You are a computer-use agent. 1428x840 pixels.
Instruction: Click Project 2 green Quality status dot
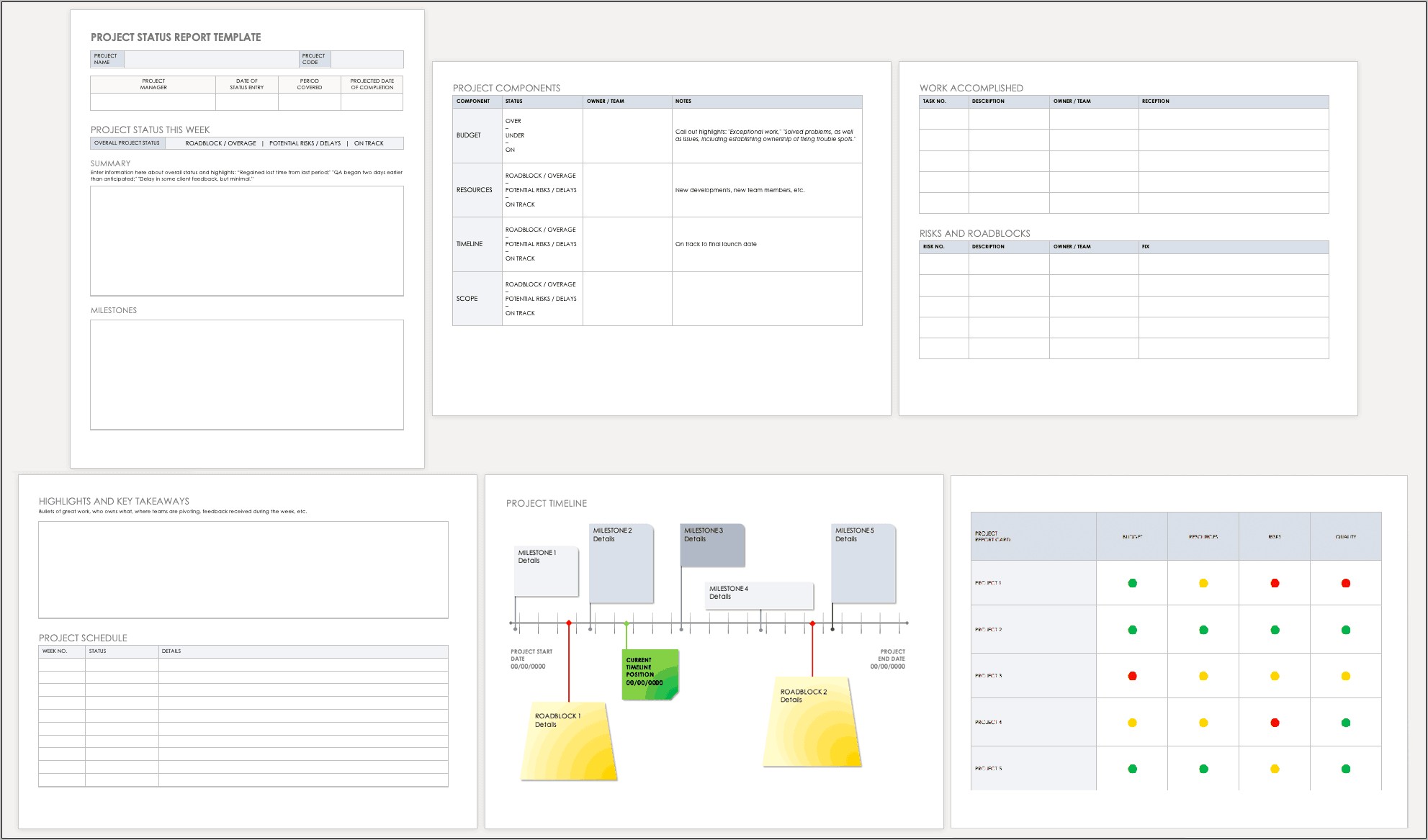(x=1346, y=630)
